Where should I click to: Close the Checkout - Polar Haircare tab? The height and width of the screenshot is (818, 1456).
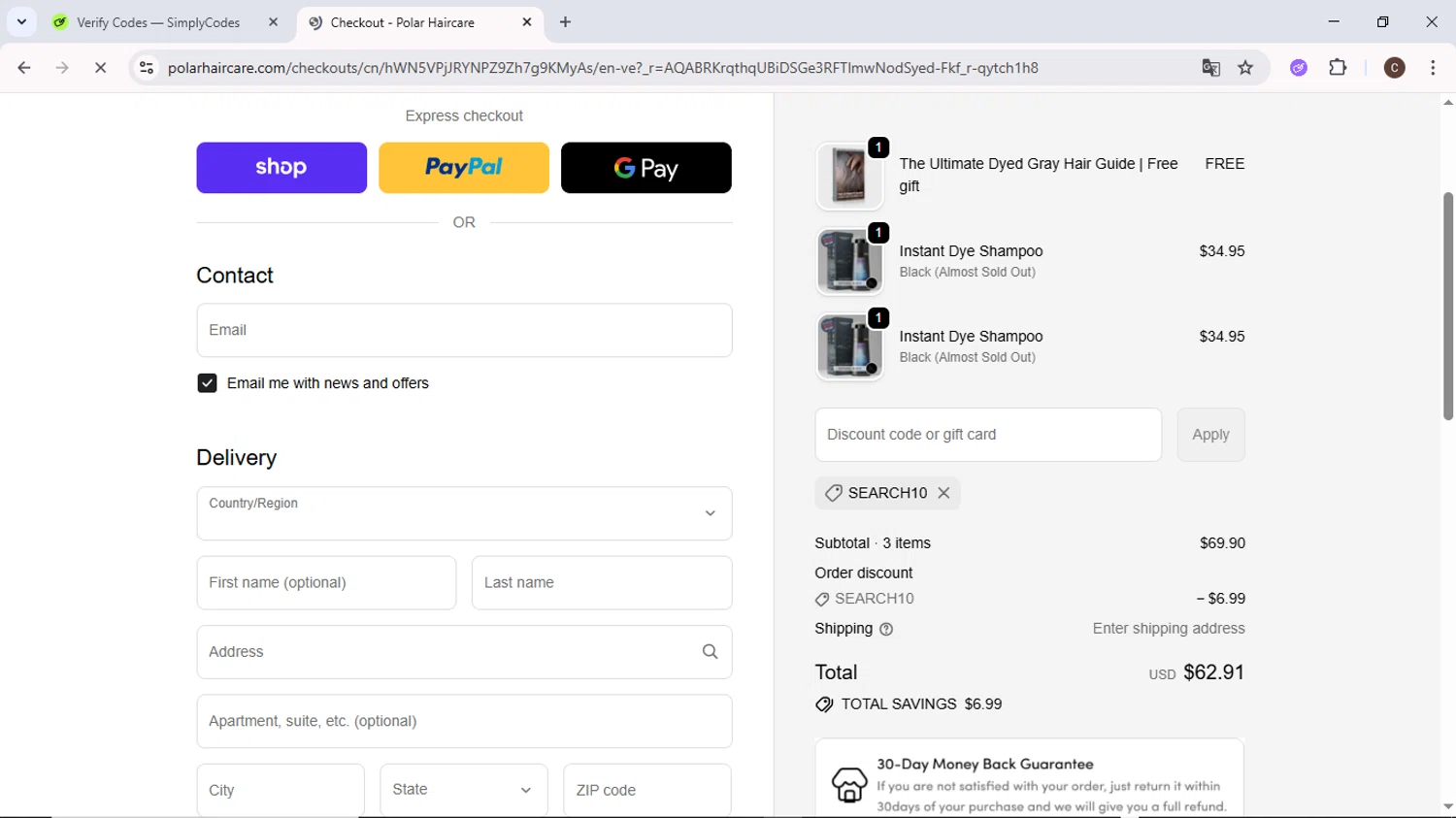coord(527,22)
